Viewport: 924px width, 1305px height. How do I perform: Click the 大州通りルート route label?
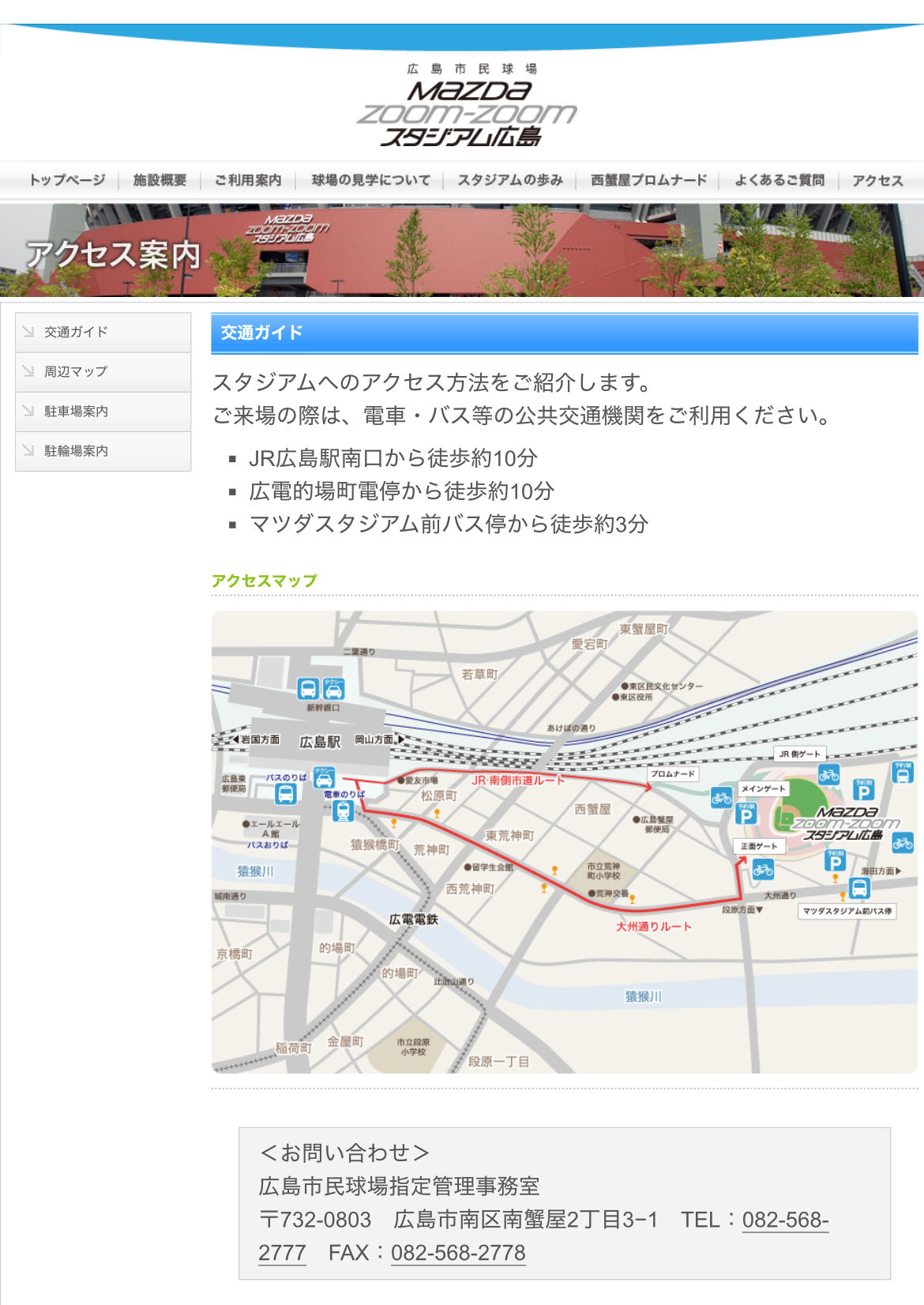click(x=654, y=927)
